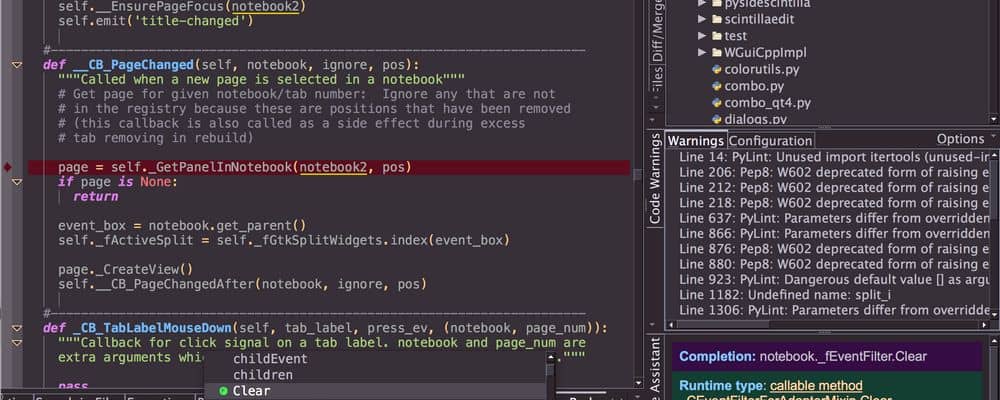The height and width of the screenshot is (400, 1000).
Task: Click the code editor vertical scrollbar thumb
Action: 637,174
